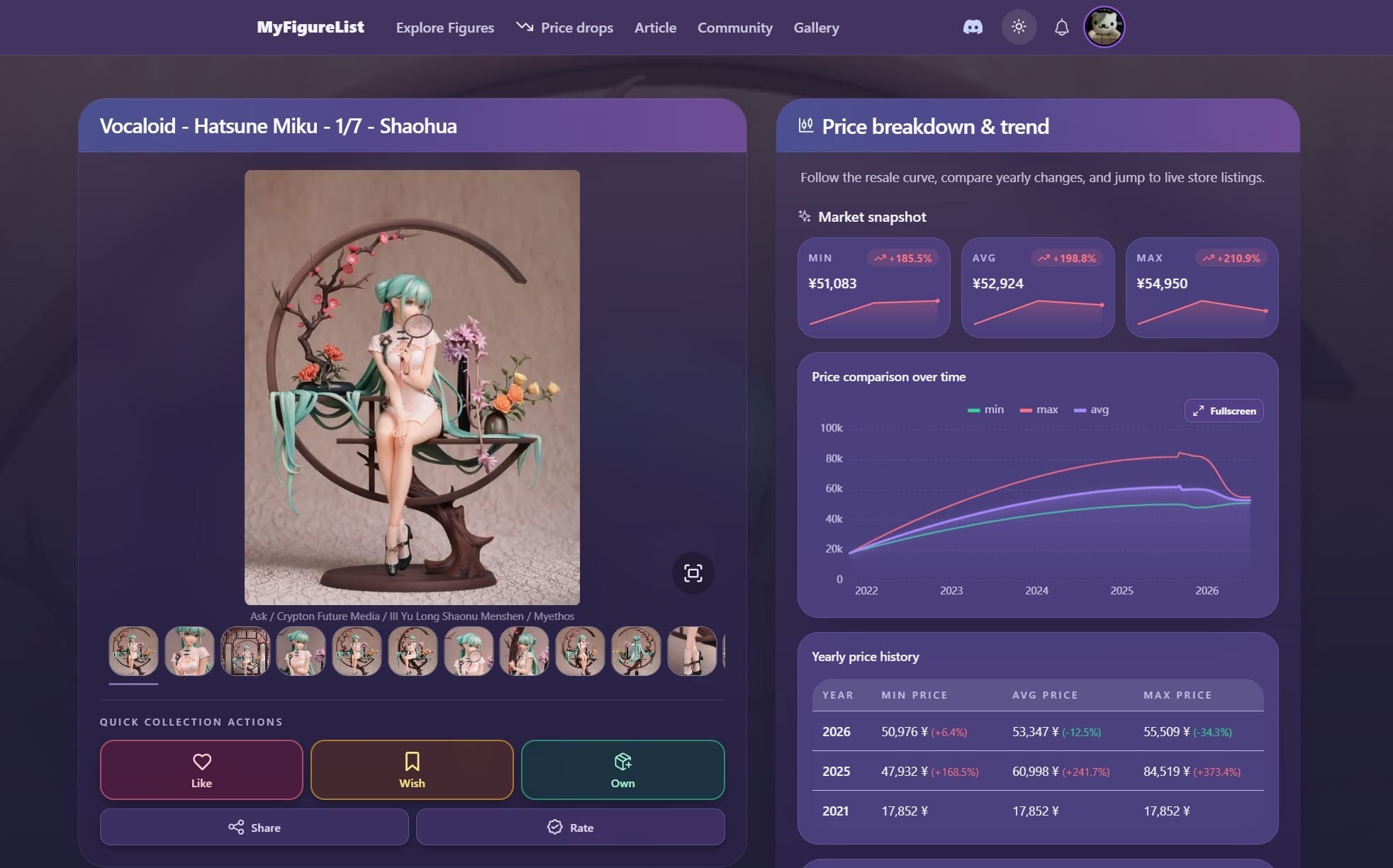Click the 60,998 ¥ average price value
The height and width of the screenshot is (868, 1393).
[x=1036, y=771]
